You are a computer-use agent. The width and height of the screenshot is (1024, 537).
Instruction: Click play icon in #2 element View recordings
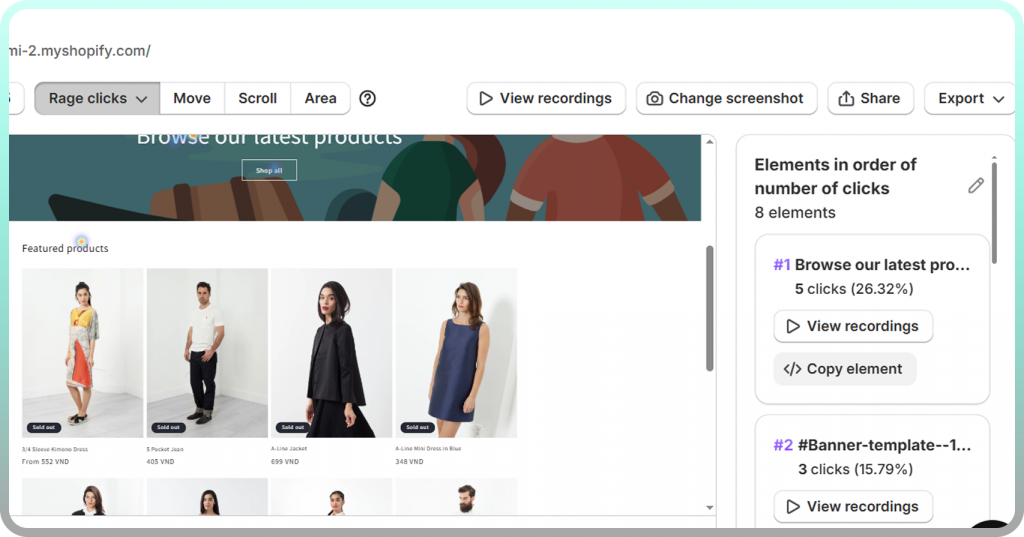pyautogui.click(x=793, y=506)
